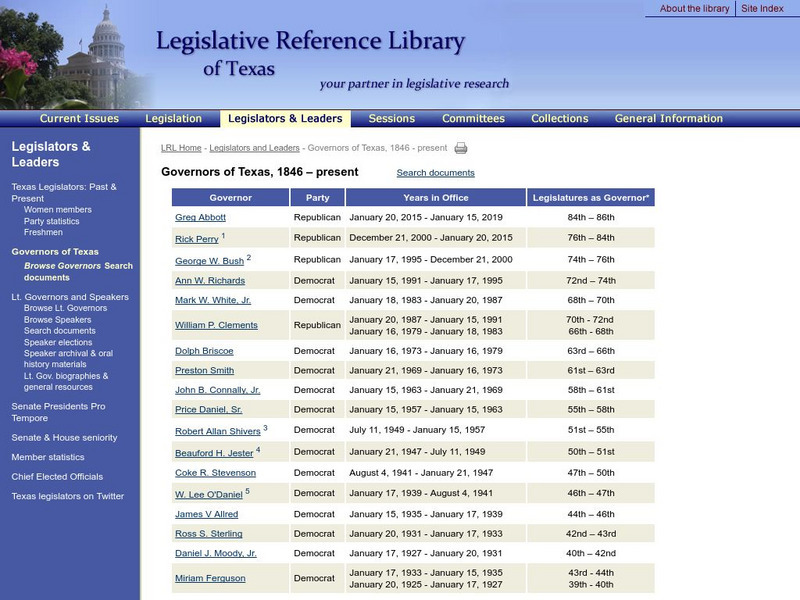
Task: Open Senate Presidents Pro Tempore link
Action: pos(58,412)
